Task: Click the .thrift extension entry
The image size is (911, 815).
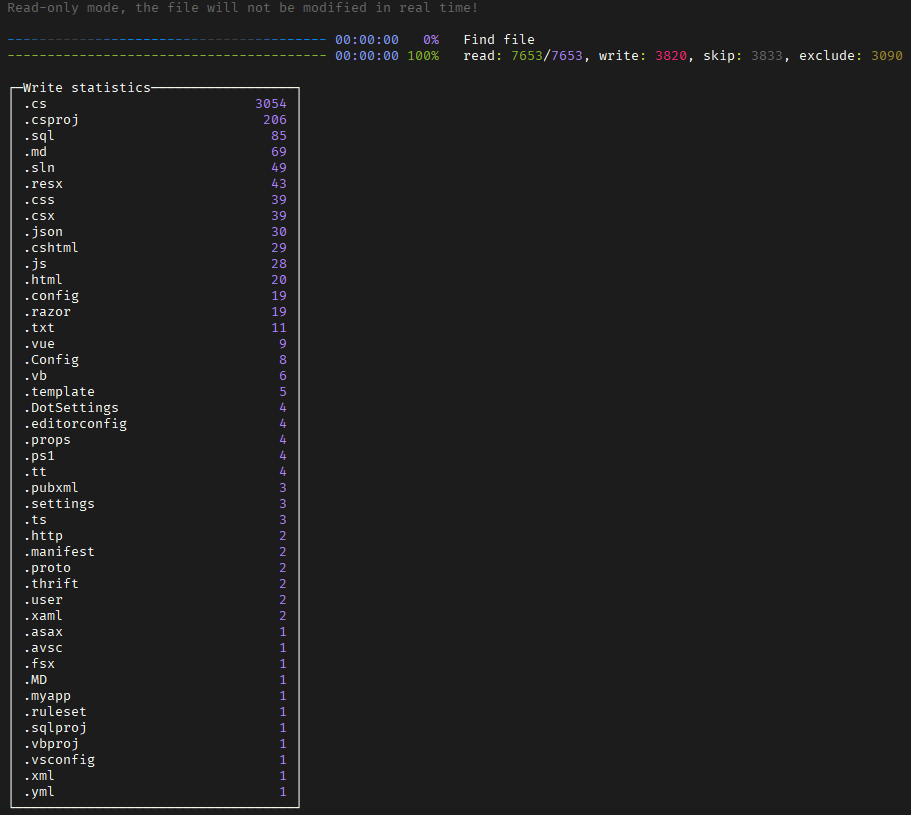Action: (x=51, y=584)
